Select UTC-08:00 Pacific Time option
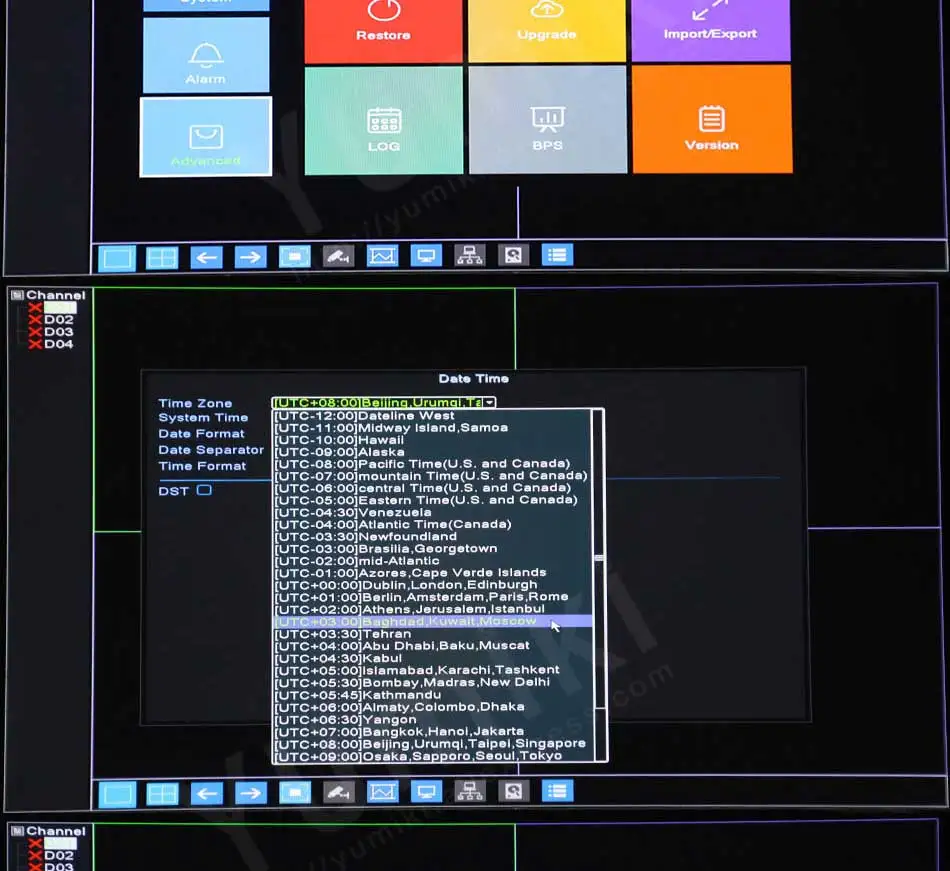 coord(433,464)
